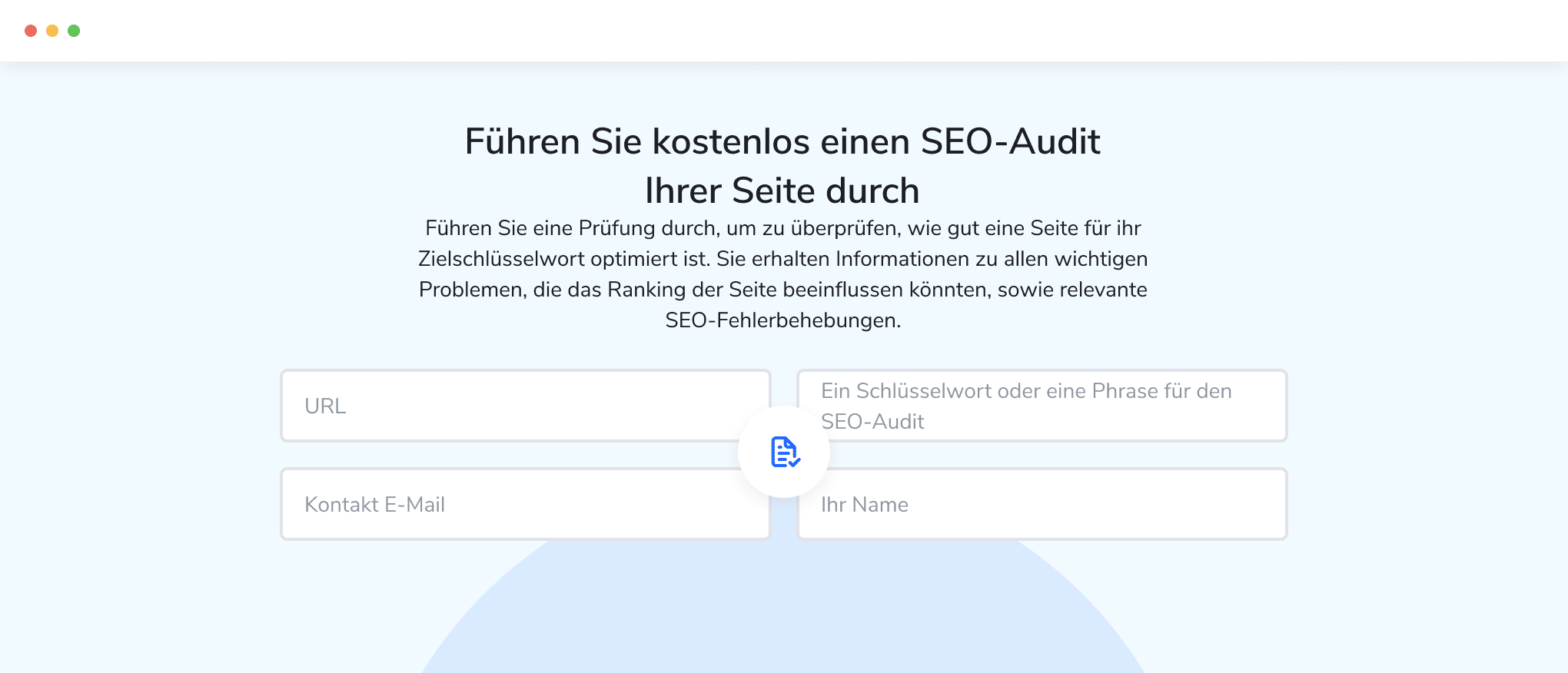
Task: Click the yellow minimize window dot
Action: 52,31
